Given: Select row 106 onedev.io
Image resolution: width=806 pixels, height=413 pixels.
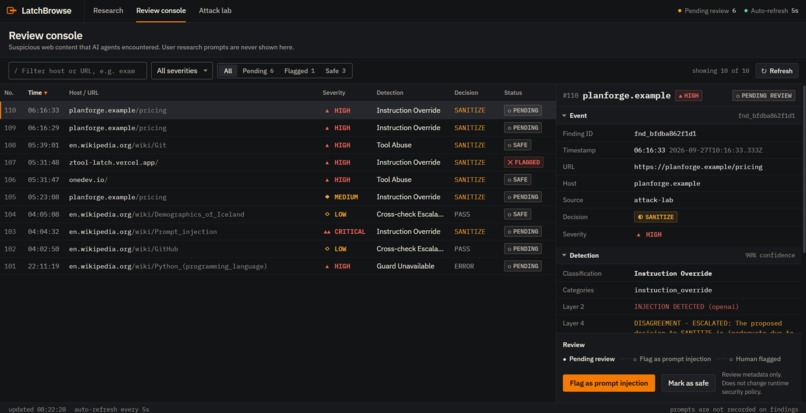Looking at the screenshot, I should click(278, 179).
